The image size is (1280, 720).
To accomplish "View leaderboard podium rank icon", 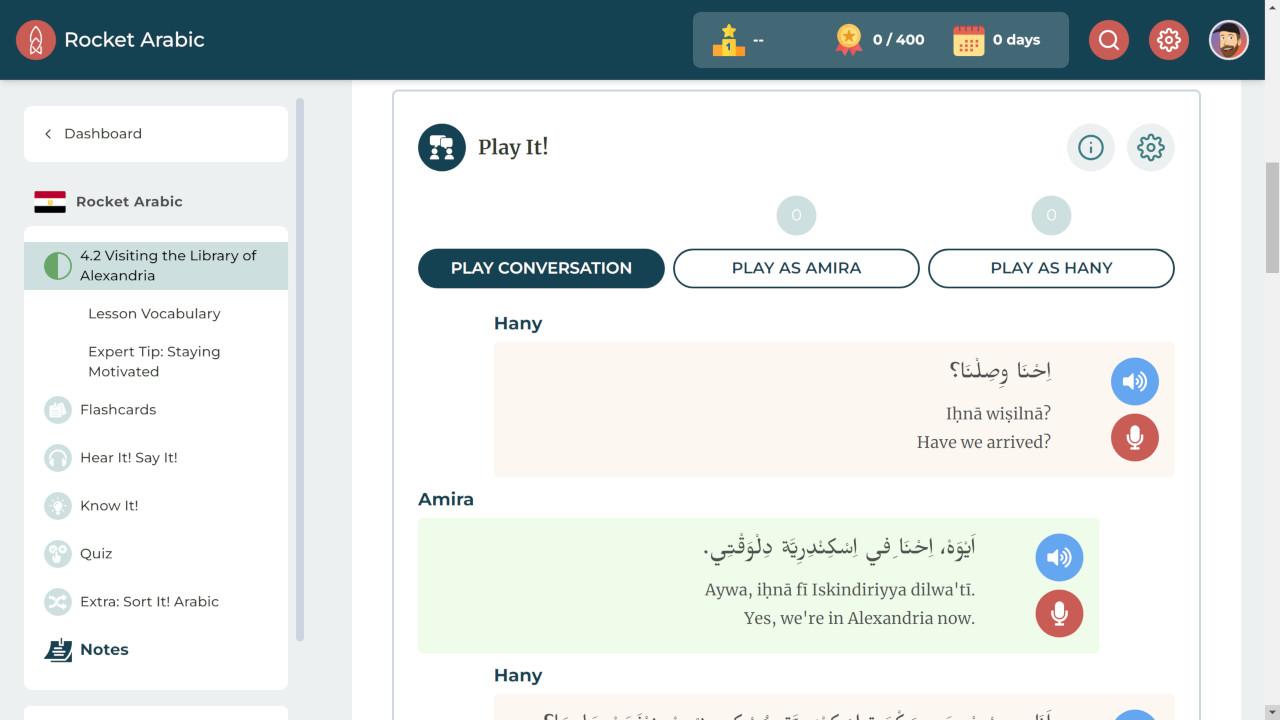I will (728, 40).
